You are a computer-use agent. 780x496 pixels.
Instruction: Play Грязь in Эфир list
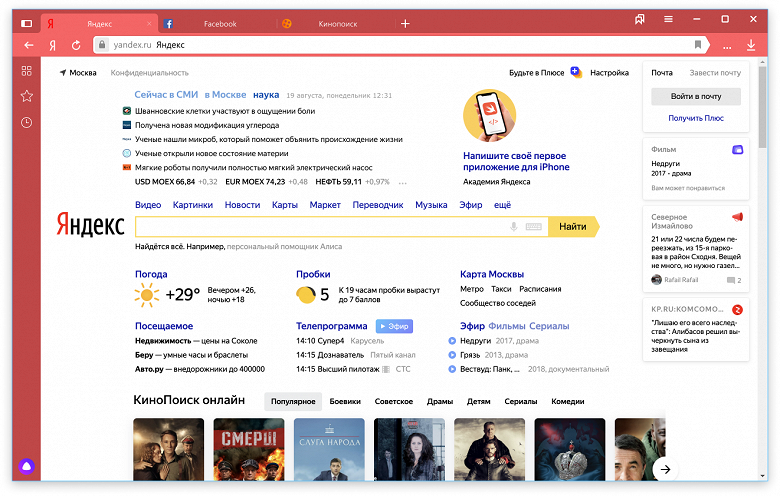tap(452, 355)
